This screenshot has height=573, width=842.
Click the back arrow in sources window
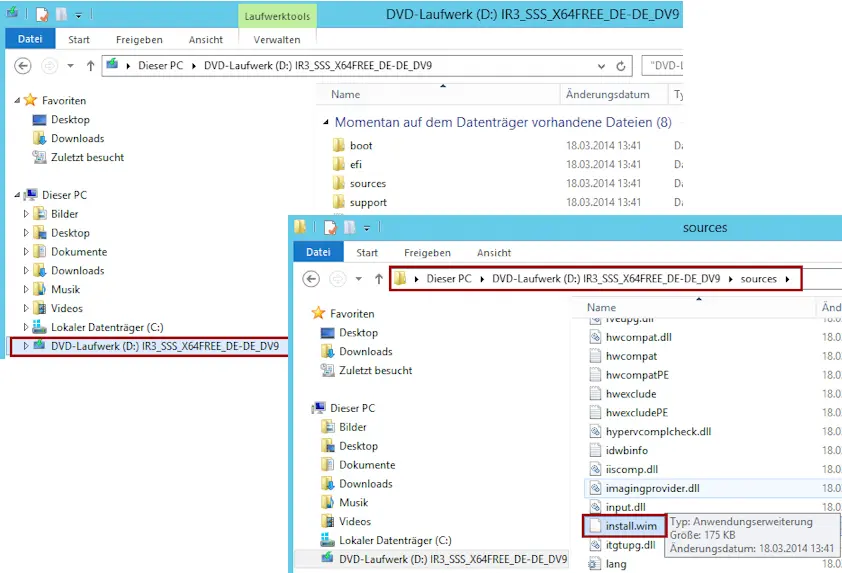[311, 278]
